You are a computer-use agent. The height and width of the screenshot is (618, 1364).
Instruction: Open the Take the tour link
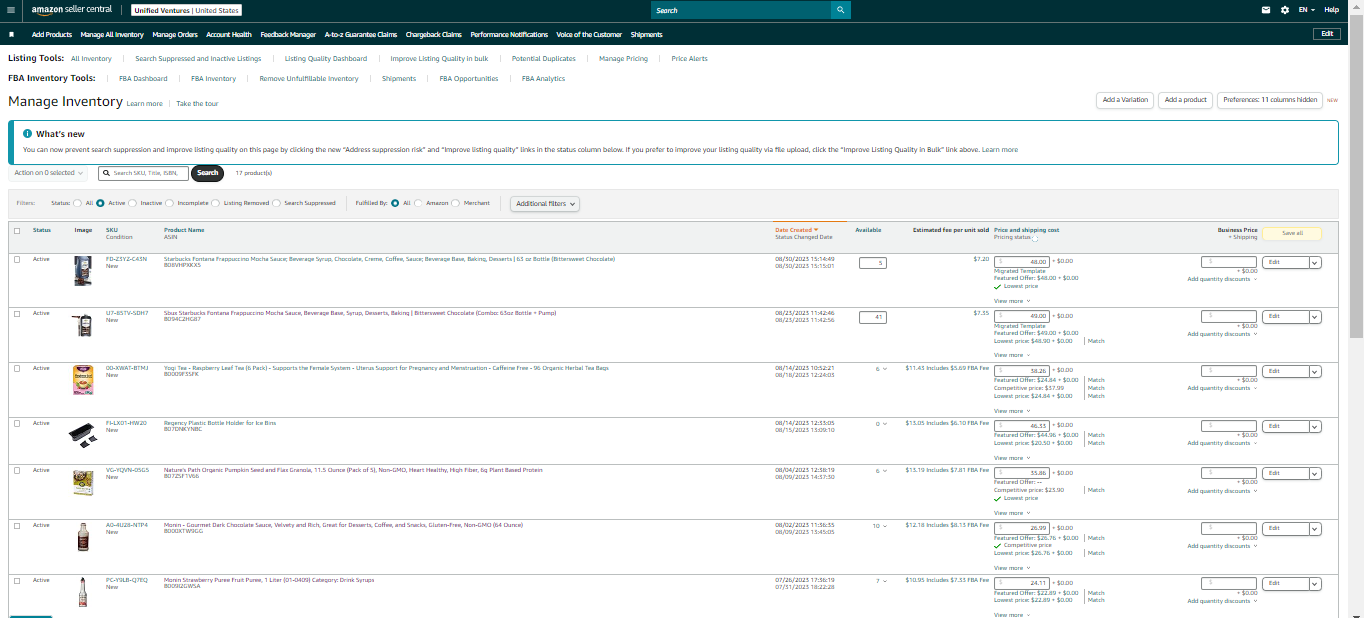point(197,104)
